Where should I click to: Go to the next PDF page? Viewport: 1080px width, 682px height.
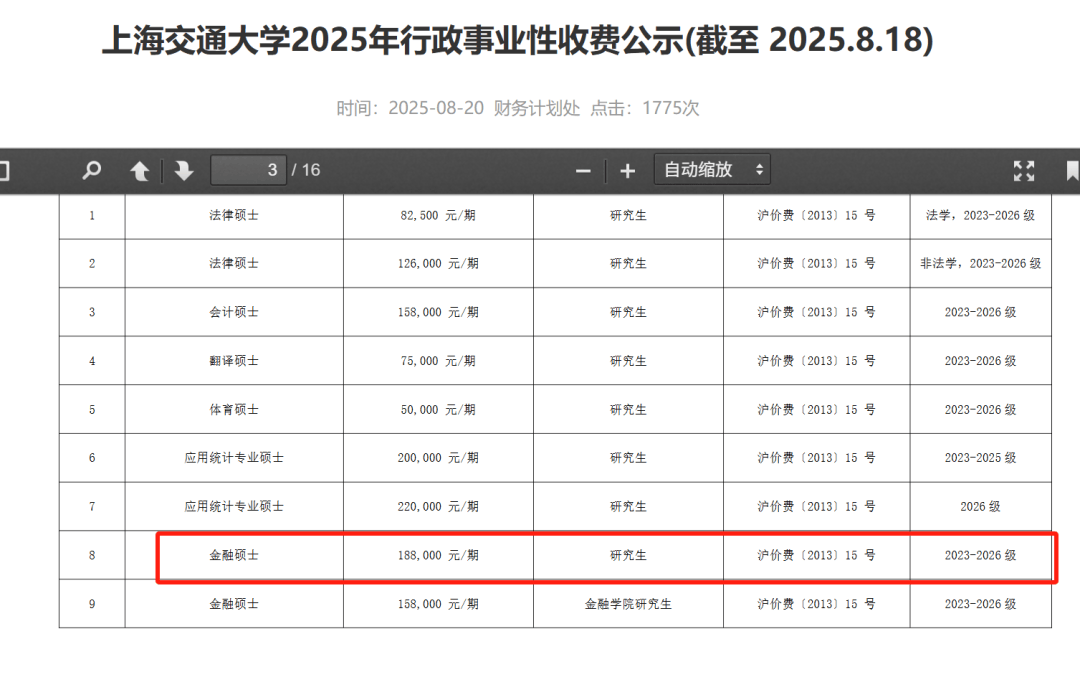click(184, 171)
